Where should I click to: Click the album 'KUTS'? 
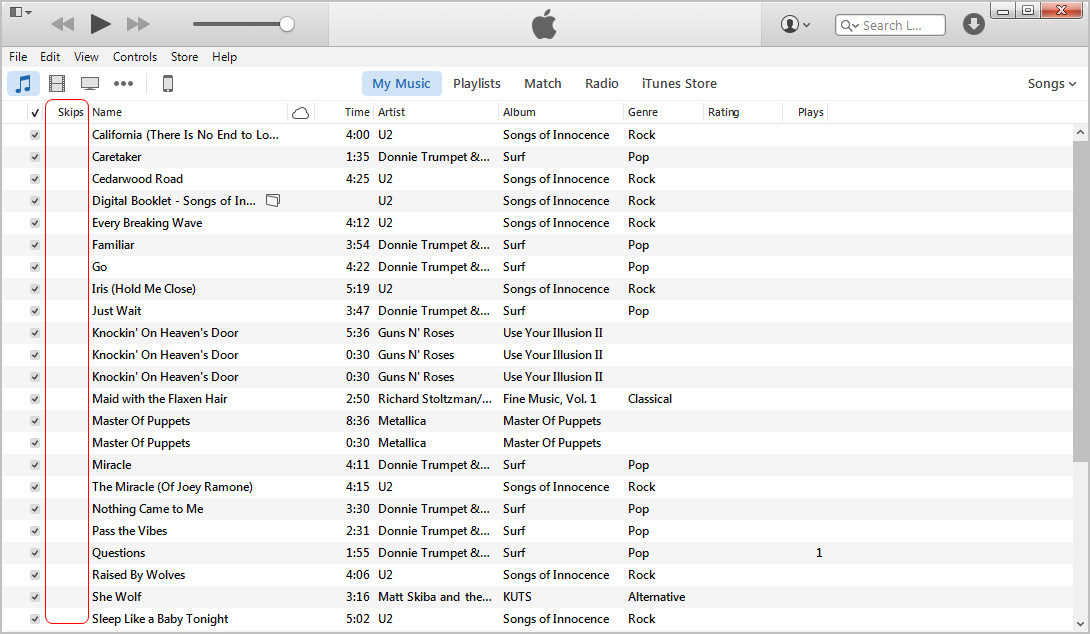pos(517,597)
